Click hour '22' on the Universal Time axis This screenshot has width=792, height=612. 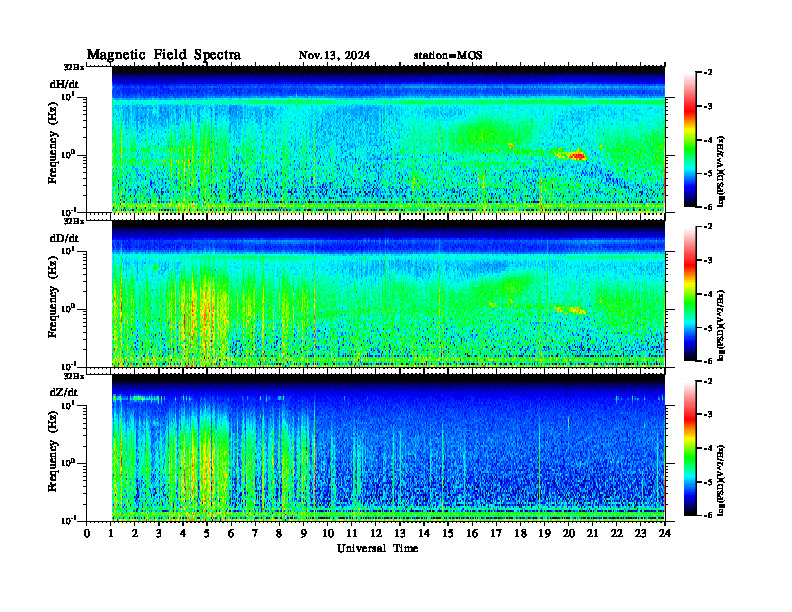click(617, 534)
